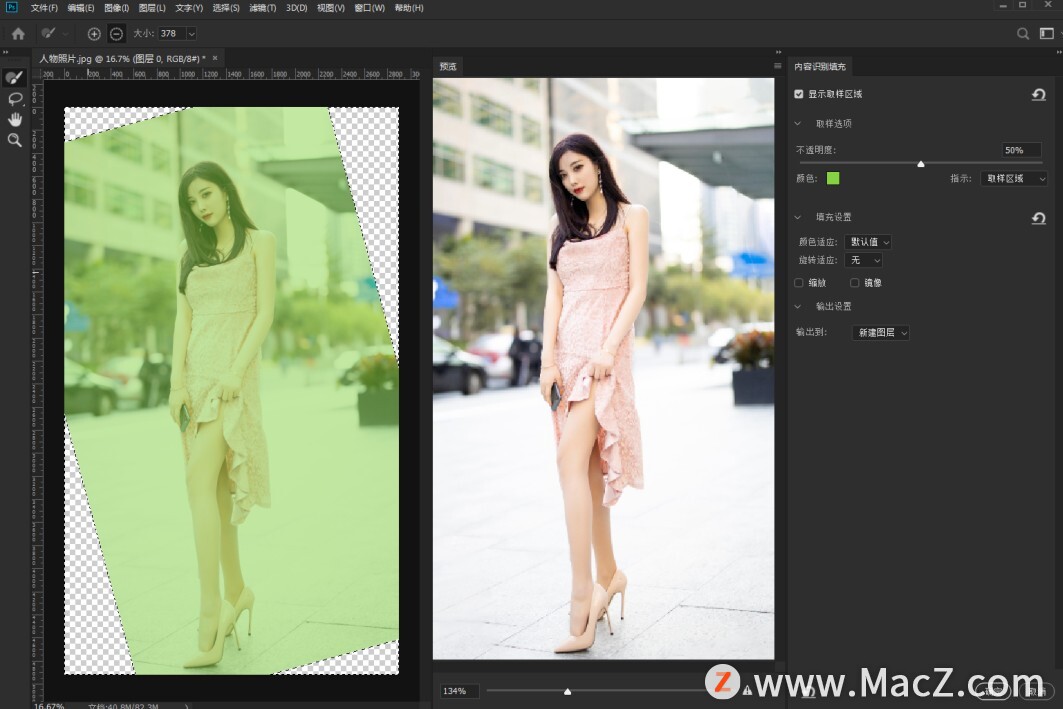This screenshot has height=709, width=1063.
Task: Open the 颜色适应 dropdown
Action: click(x=868, y=242)
